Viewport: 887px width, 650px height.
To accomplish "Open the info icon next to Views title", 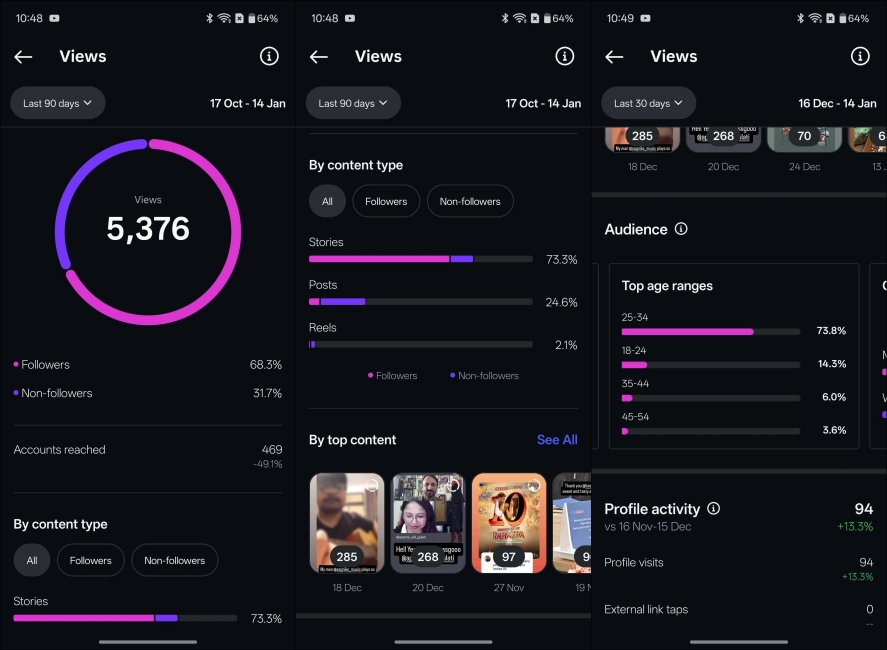I will [x=269, y=57].
